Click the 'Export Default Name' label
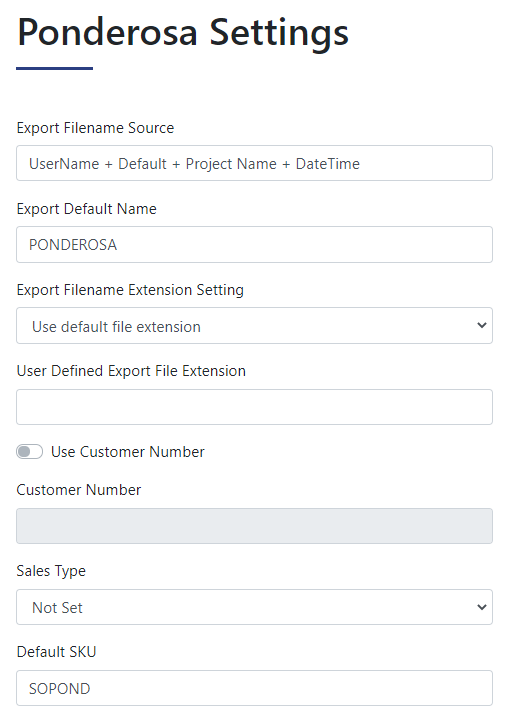525x721 pixels. tap(86, 209)
